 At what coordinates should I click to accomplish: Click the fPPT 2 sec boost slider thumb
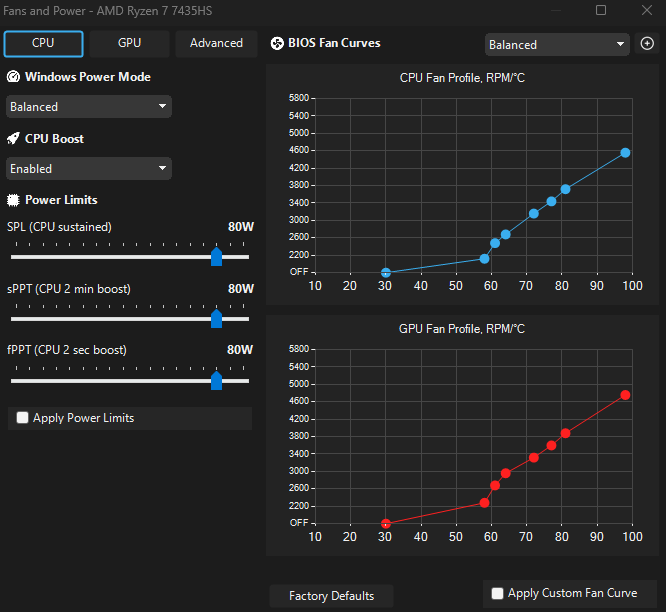[217, 381]
